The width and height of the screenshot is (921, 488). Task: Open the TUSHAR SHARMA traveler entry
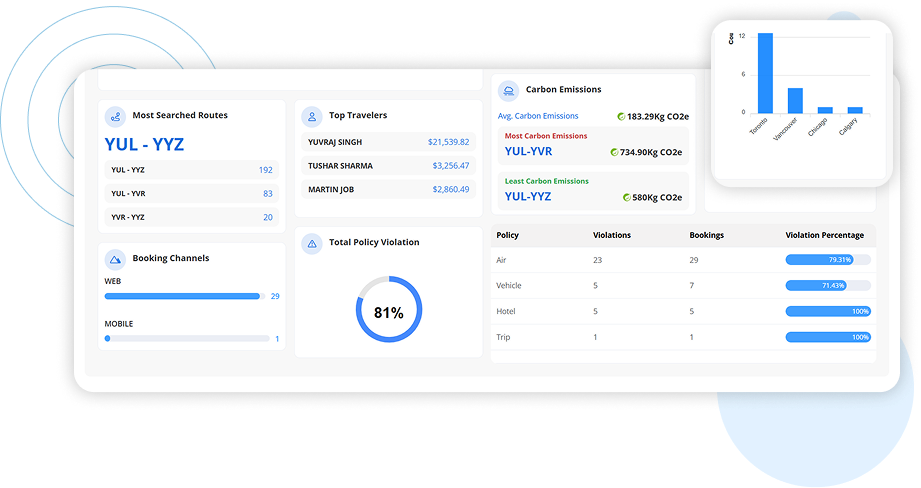[388, 166]
